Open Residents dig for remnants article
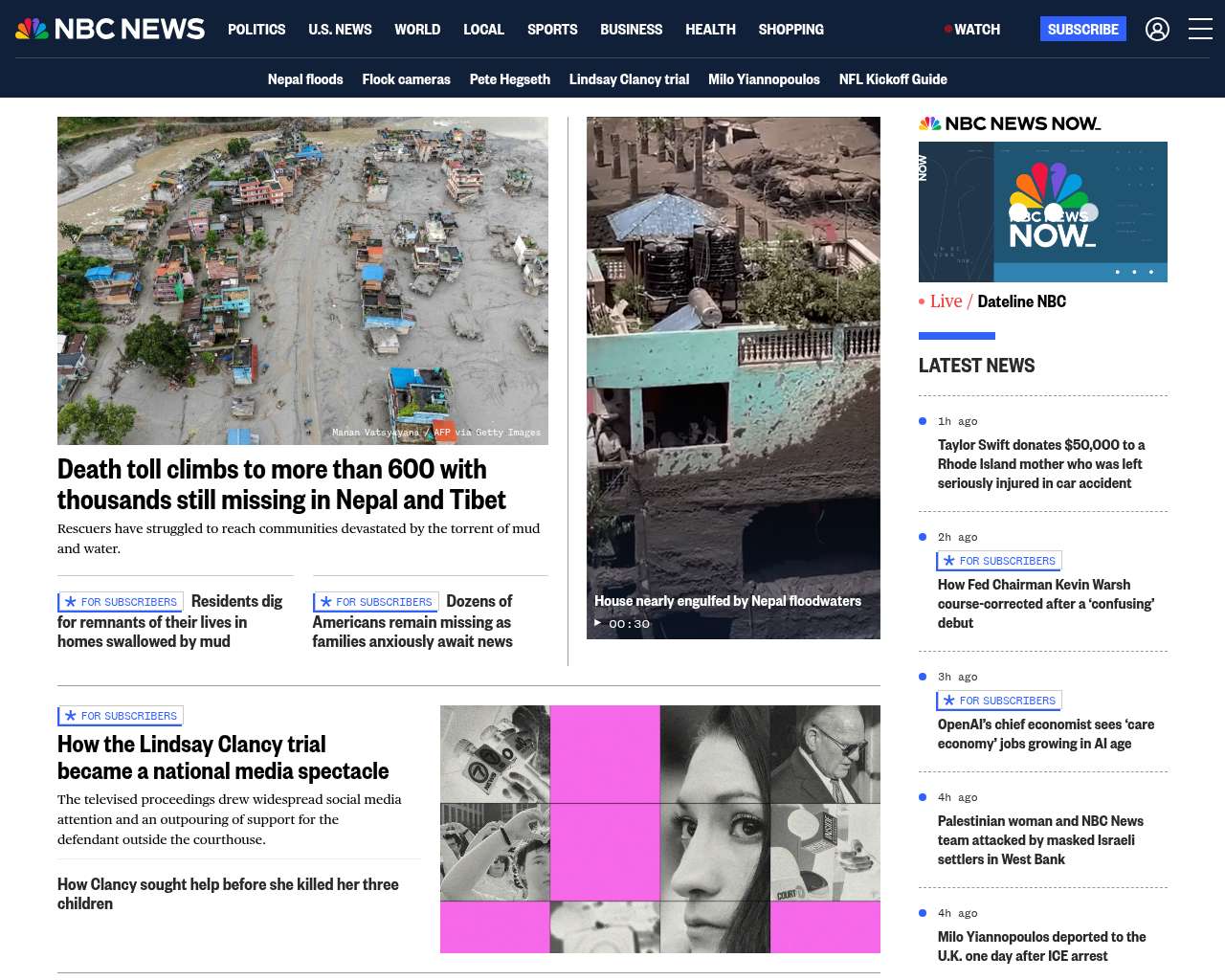The height and width of the screenshot is (980, 1225). click(x=170, y=621)
